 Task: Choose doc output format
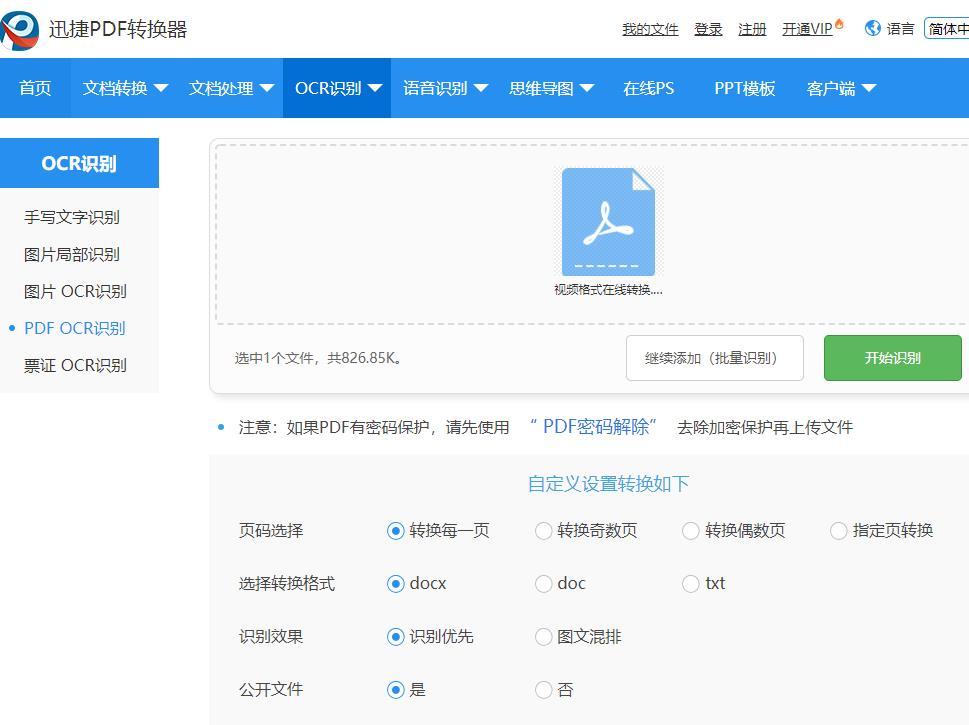[x=543, y=583]
